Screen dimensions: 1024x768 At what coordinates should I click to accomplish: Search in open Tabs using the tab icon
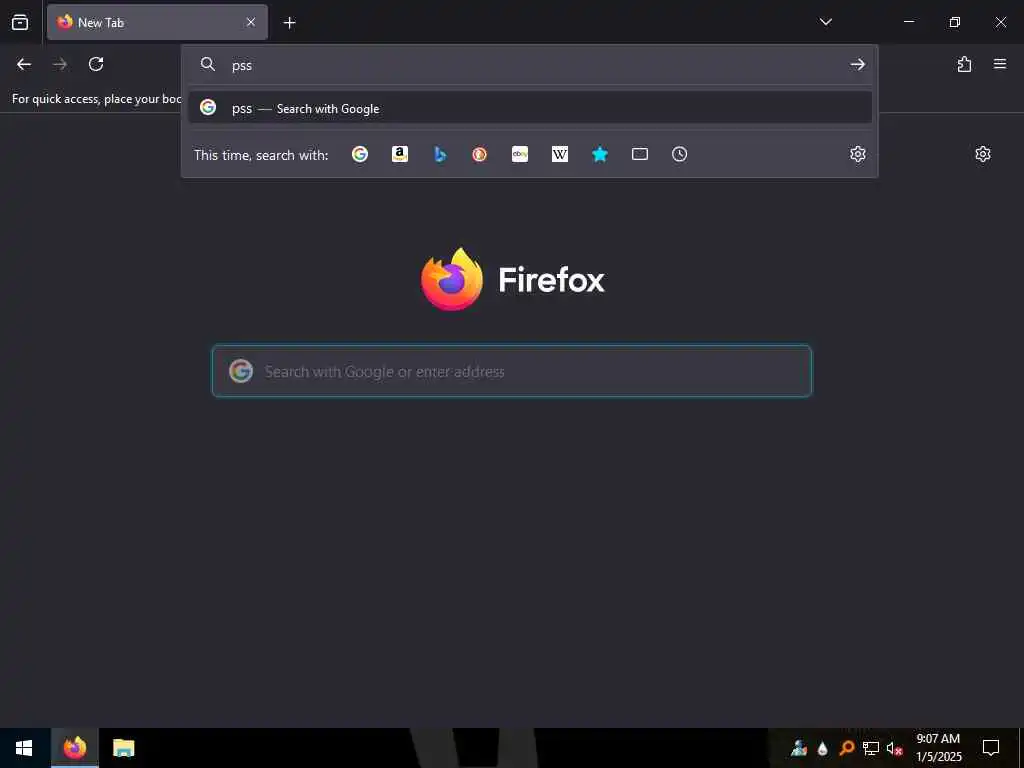point(640,154)
